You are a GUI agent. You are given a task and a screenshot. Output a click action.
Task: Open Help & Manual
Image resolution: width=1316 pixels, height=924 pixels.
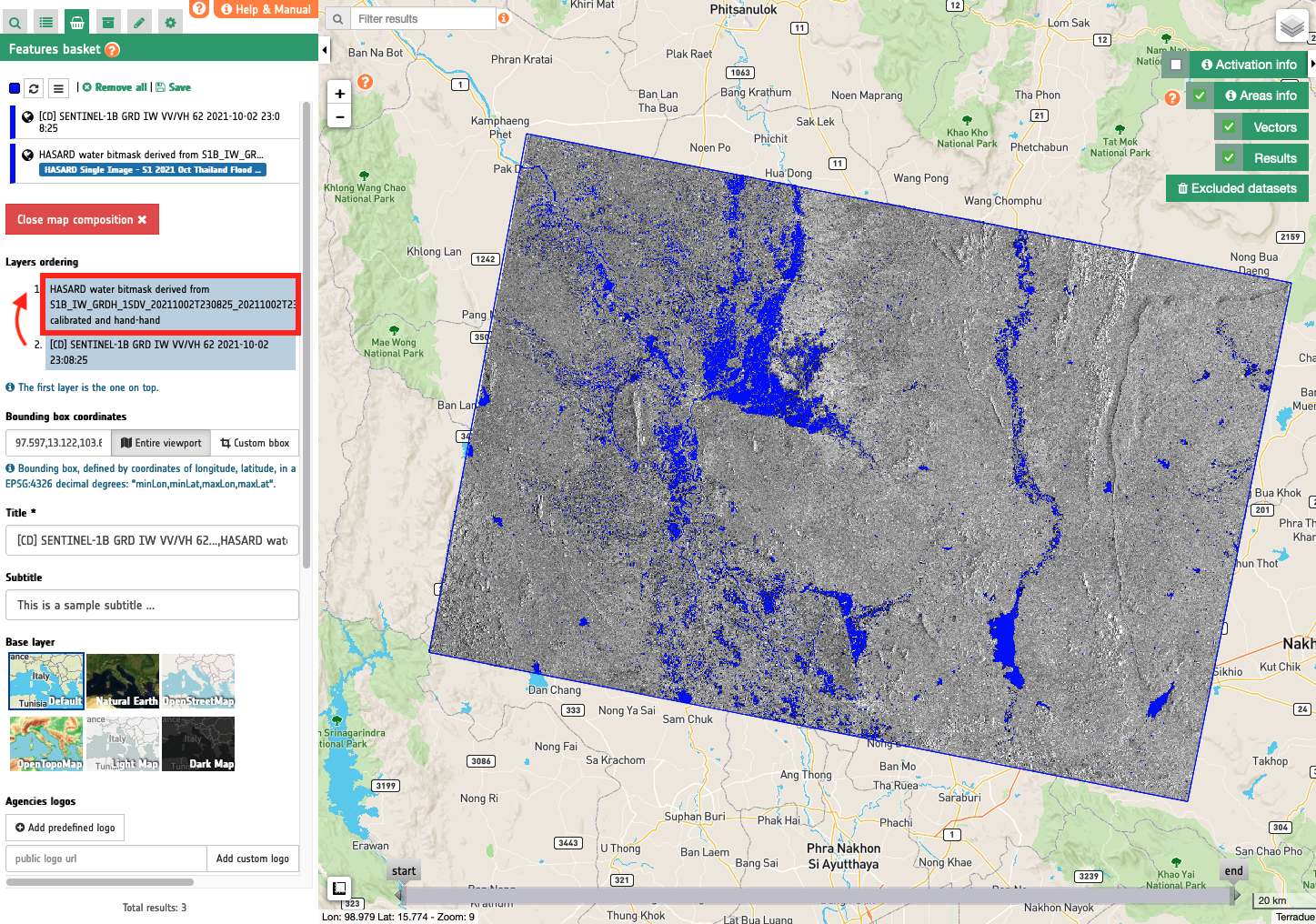(x=266, y=9)
